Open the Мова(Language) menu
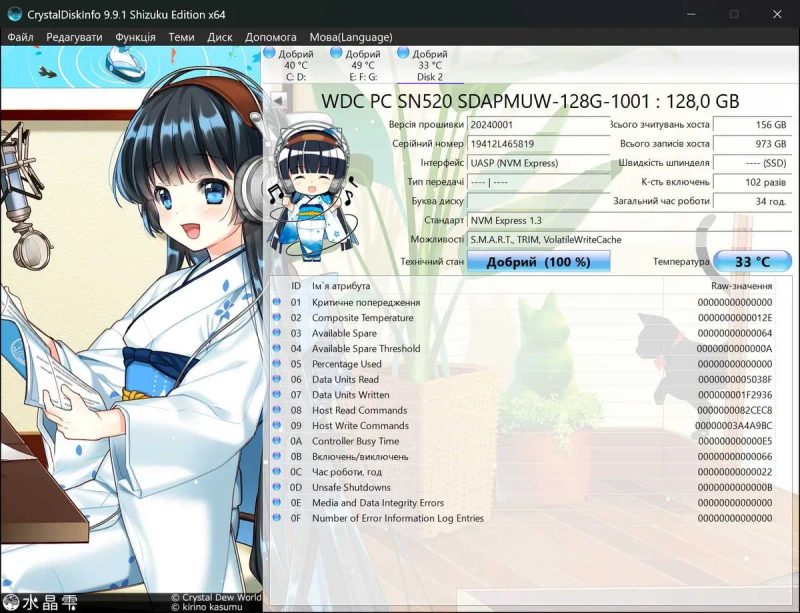 (351, 37)
